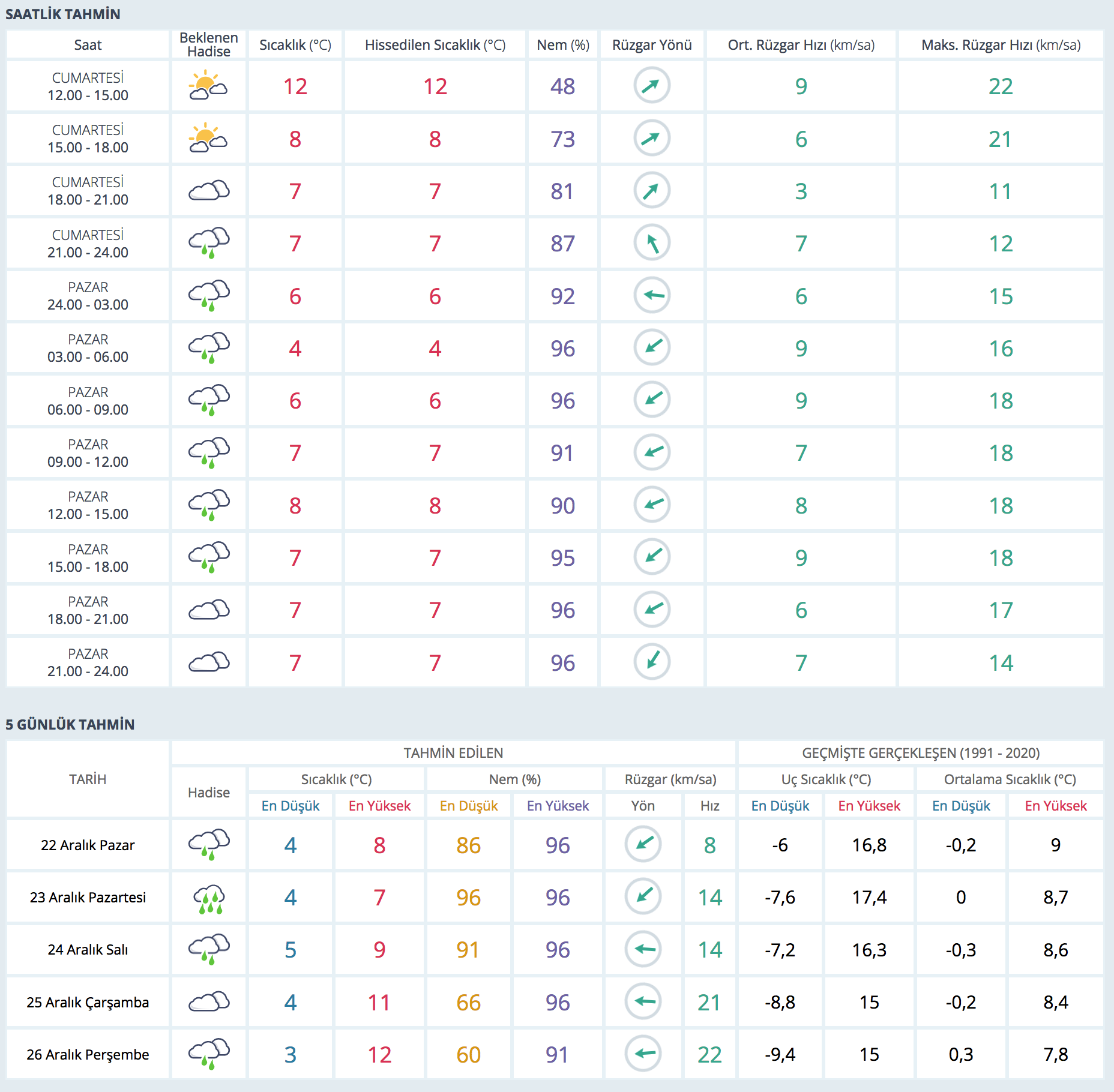Click wind direction arrow for Pazar 24.00 - 03.00
This screenshot has height=1092, width=1114.
(652, 295)
